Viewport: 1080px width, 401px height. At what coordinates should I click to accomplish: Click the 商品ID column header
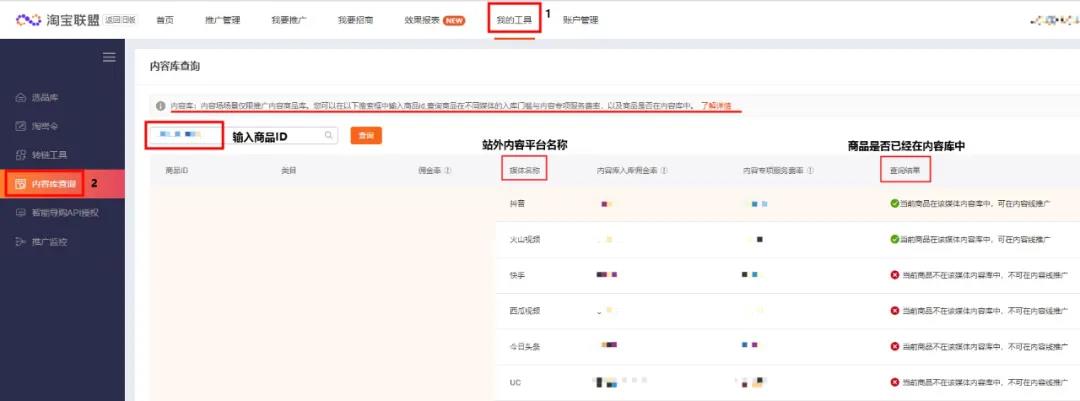click(x=176, y=170)
